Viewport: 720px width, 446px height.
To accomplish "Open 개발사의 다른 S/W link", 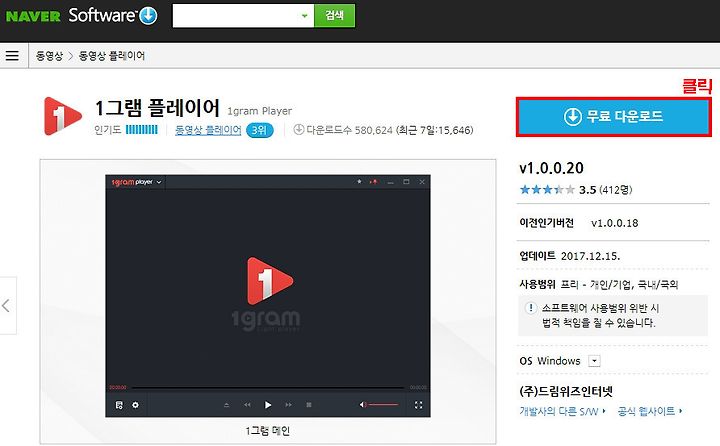I will click(x=562, y=411).
